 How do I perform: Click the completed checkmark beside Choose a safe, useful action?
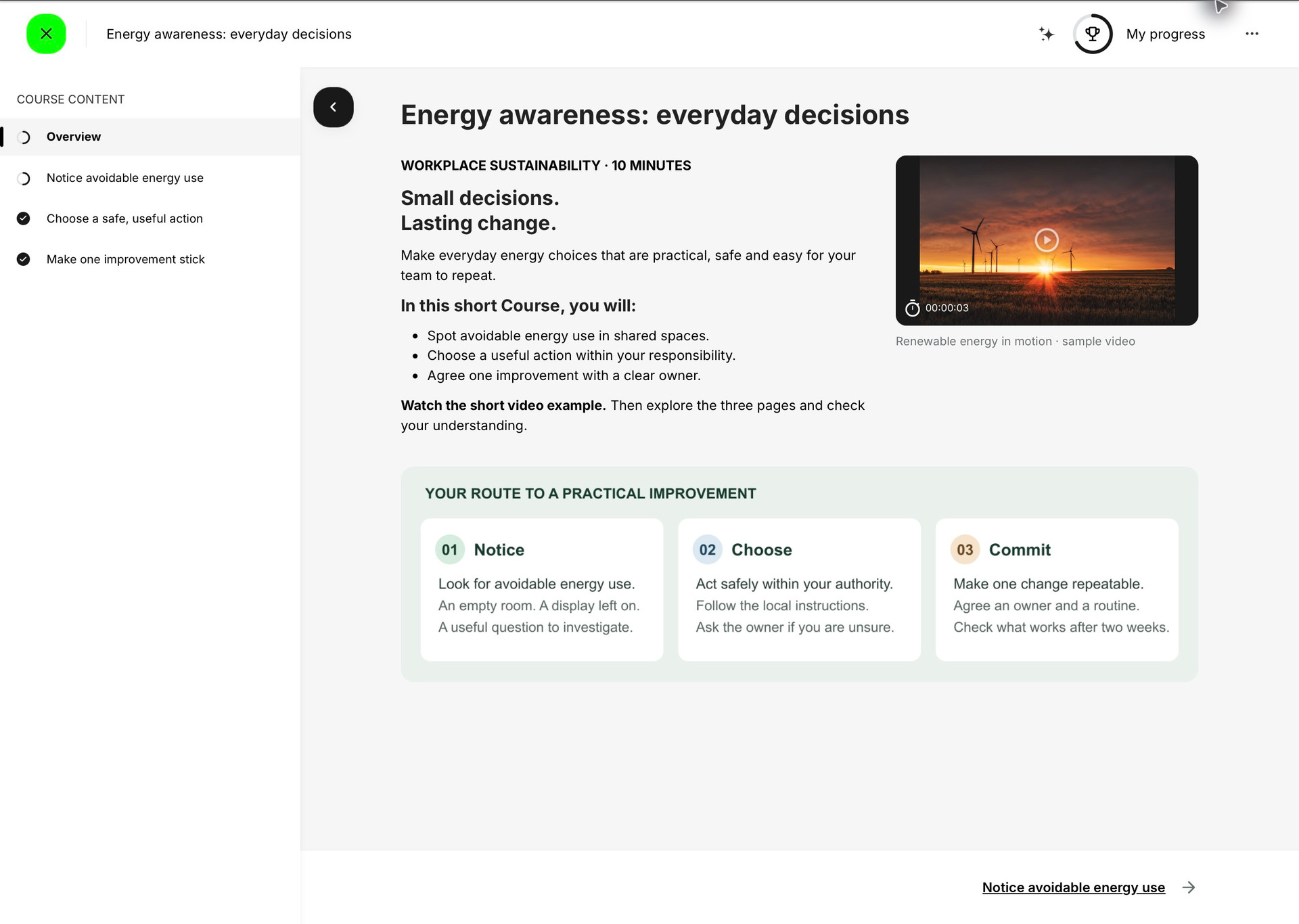point(24,218)
